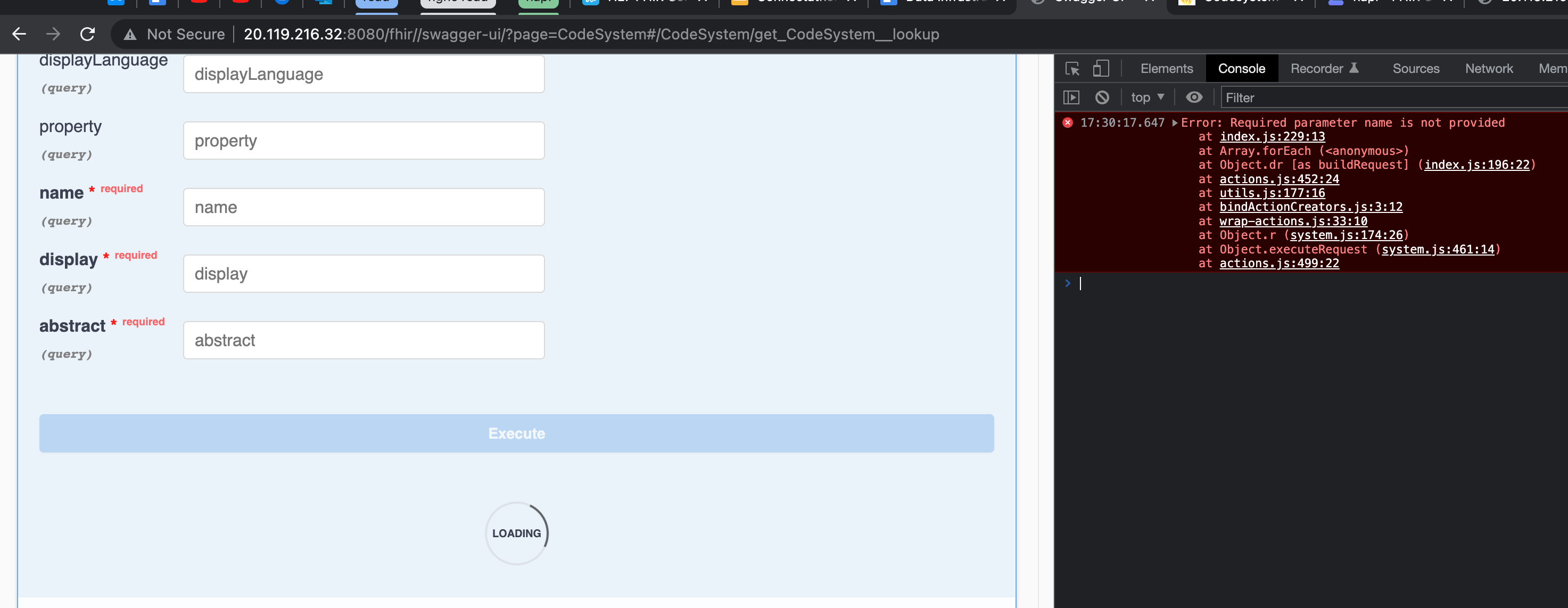Click the browser back button
The image size is (1568, 608).
pyautogui.click(x=20, y=34)
